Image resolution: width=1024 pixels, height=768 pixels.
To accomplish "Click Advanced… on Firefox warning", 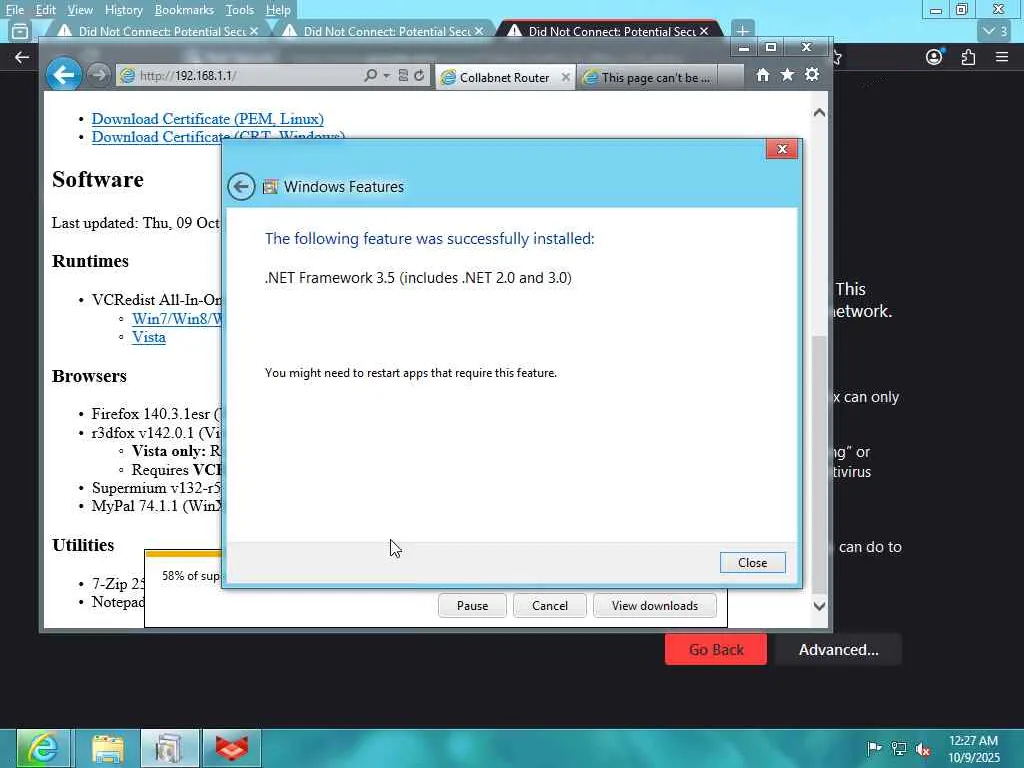I will [839, 650].
